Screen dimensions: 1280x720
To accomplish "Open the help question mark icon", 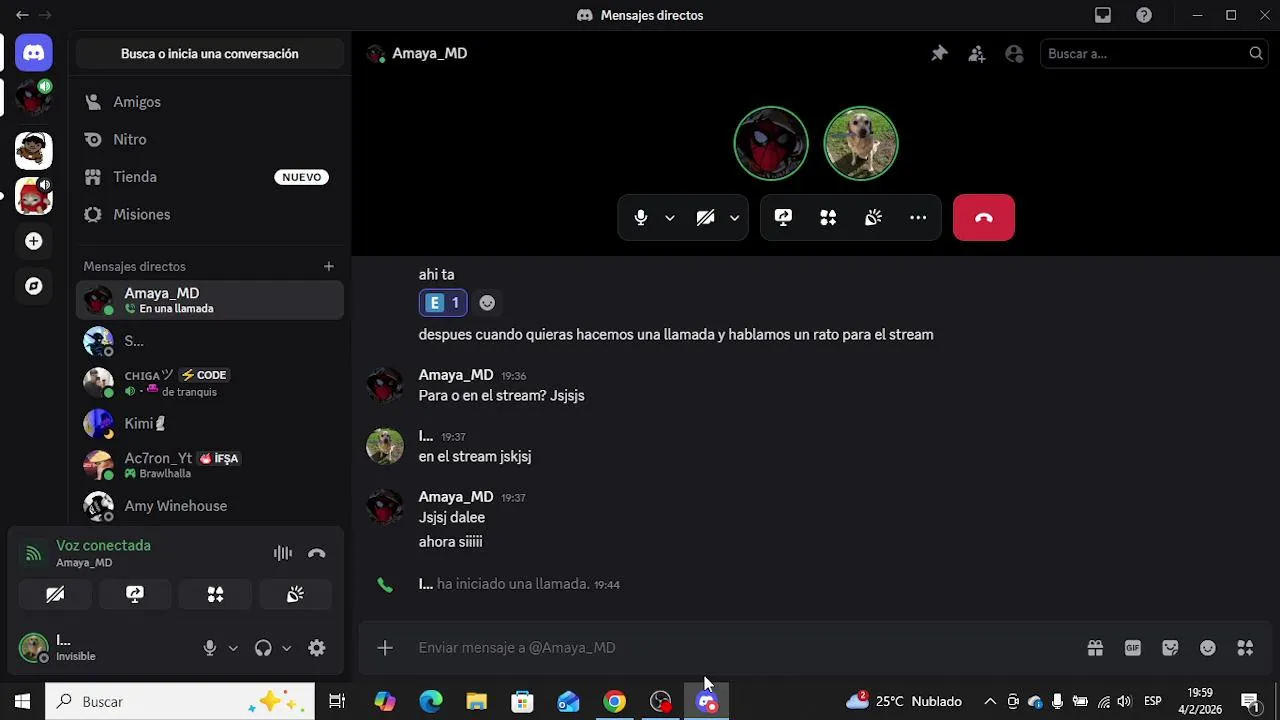I will [1144, 15].
